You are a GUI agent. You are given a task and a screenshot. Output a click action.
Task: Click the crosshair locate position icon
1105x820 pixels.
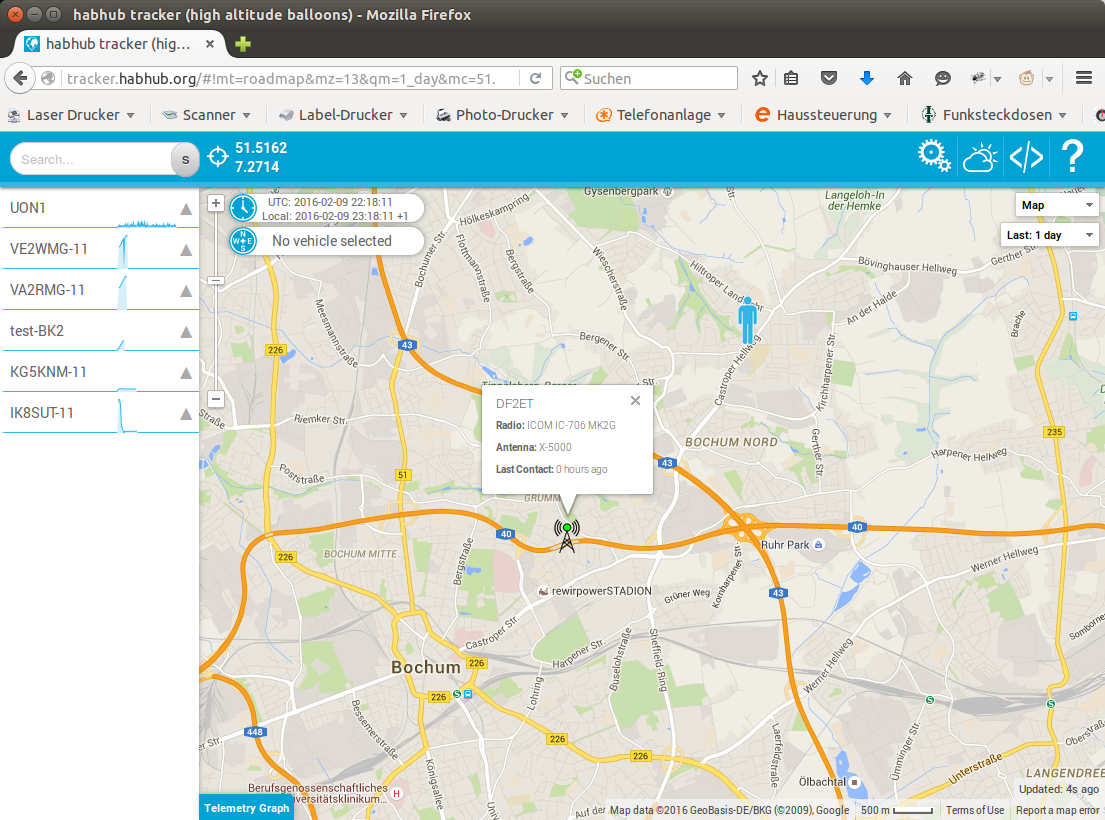point(218,156)
